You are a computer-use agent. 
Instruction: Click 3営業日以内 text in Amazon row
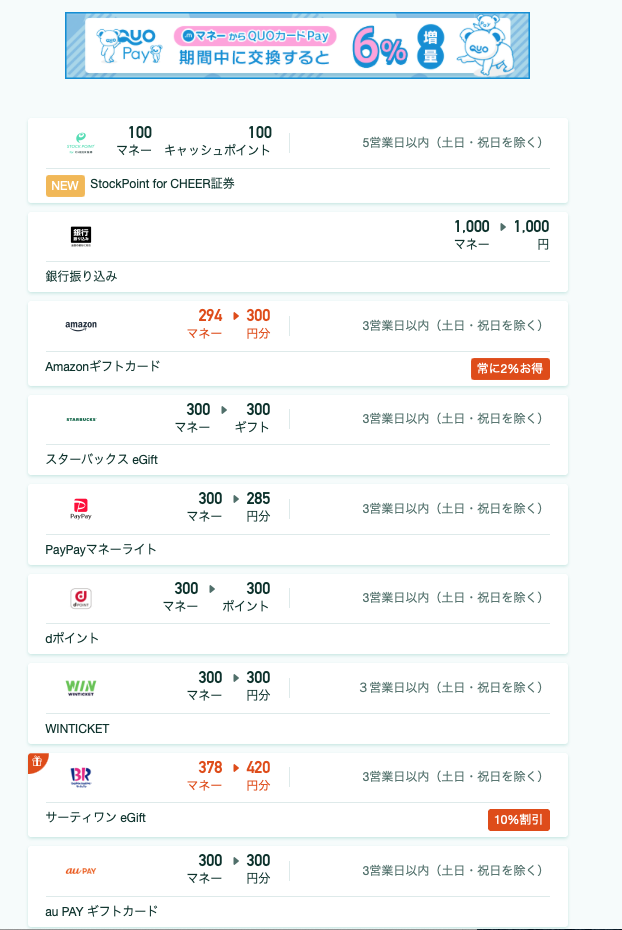click(452, 326)
